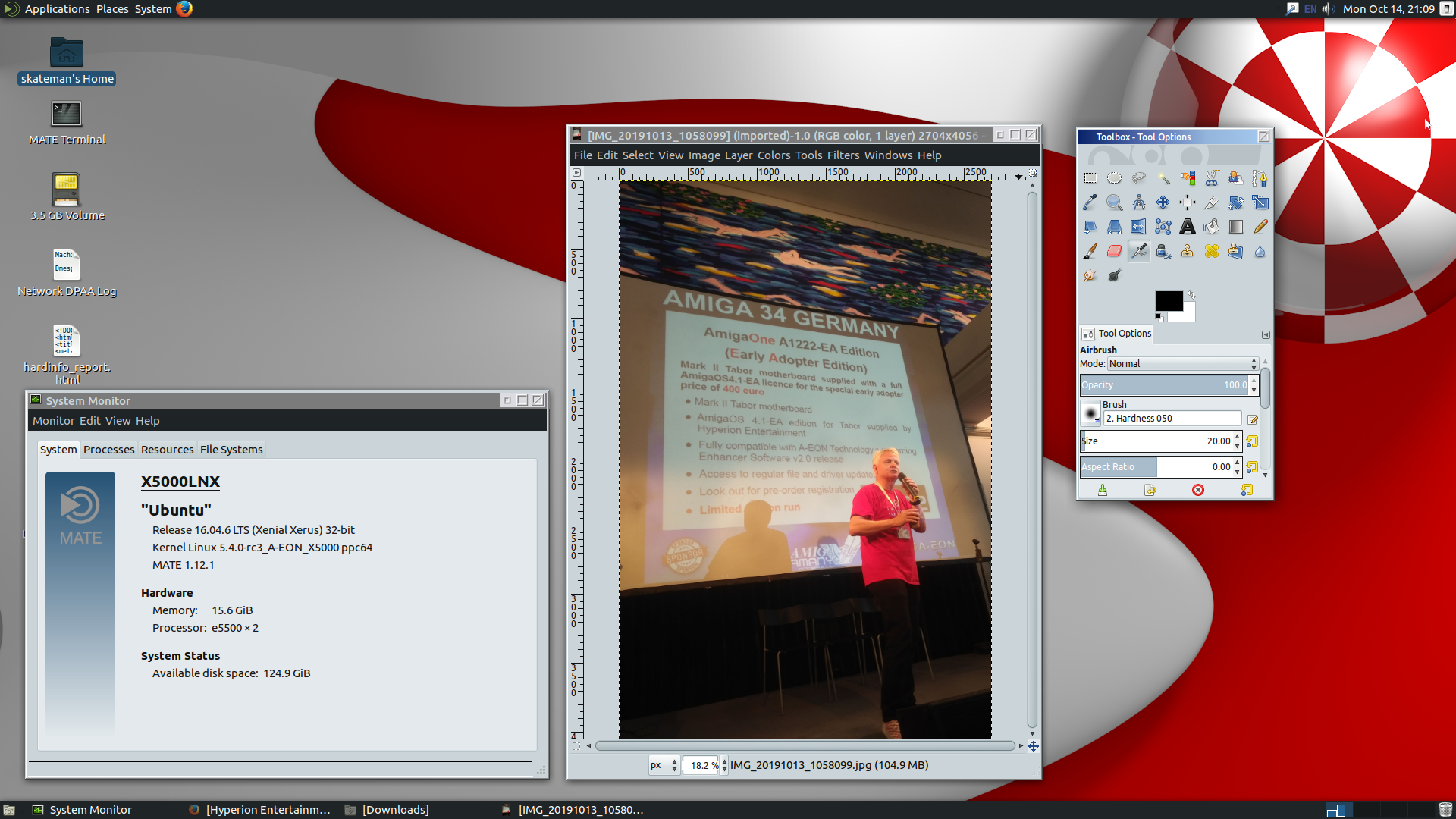1456x819 pixels.
Task: Open the brush editor for Hardness 050
Action: pyautogui.click(x=1253, y=419)
